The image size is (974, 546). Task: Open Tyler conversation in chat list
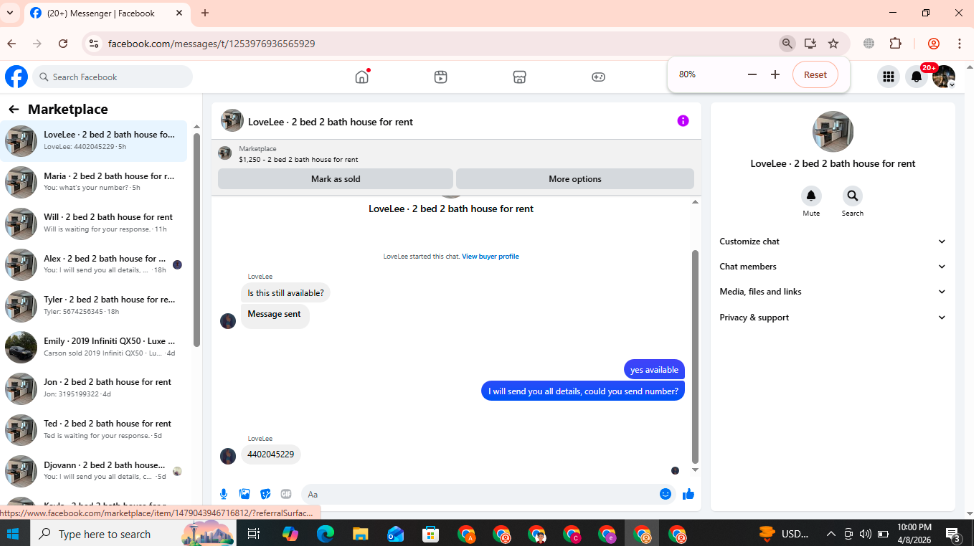click(x=94, y=306)
